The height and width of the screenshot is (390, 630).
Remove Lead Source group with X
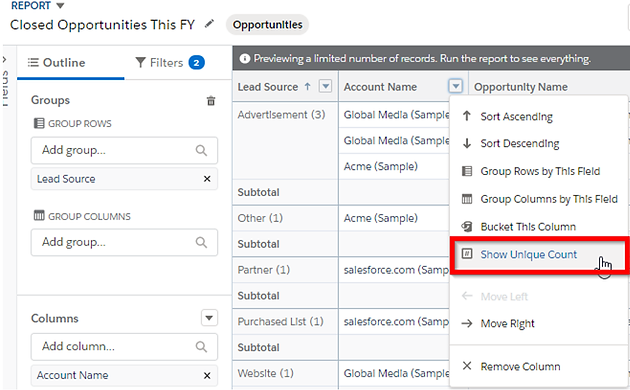(x=207, y=179)
